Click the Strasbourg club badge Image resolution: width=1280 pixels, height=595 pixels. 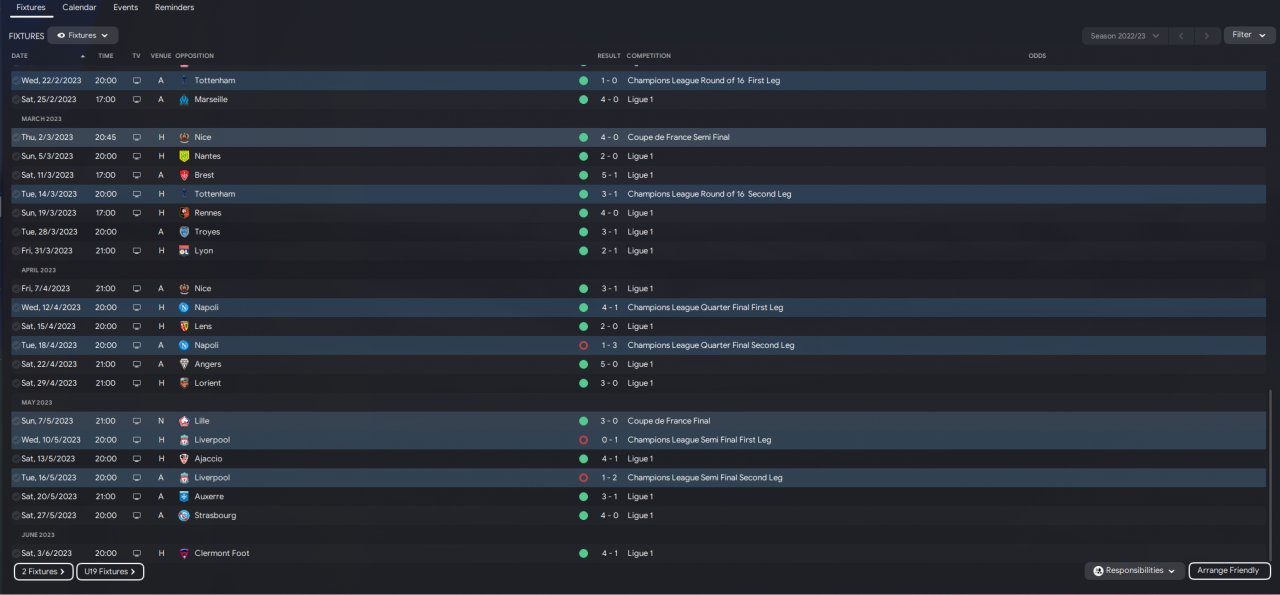click(x=184, y=516)
